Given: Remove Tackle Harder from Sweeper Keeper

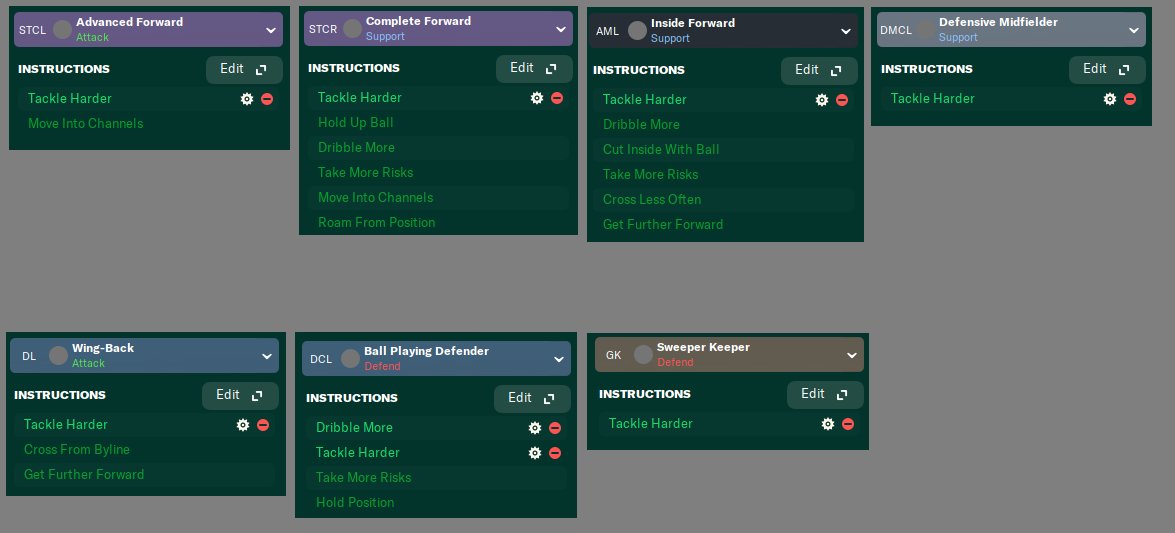Looking at the screenshot, I should (x=848, y=424).
